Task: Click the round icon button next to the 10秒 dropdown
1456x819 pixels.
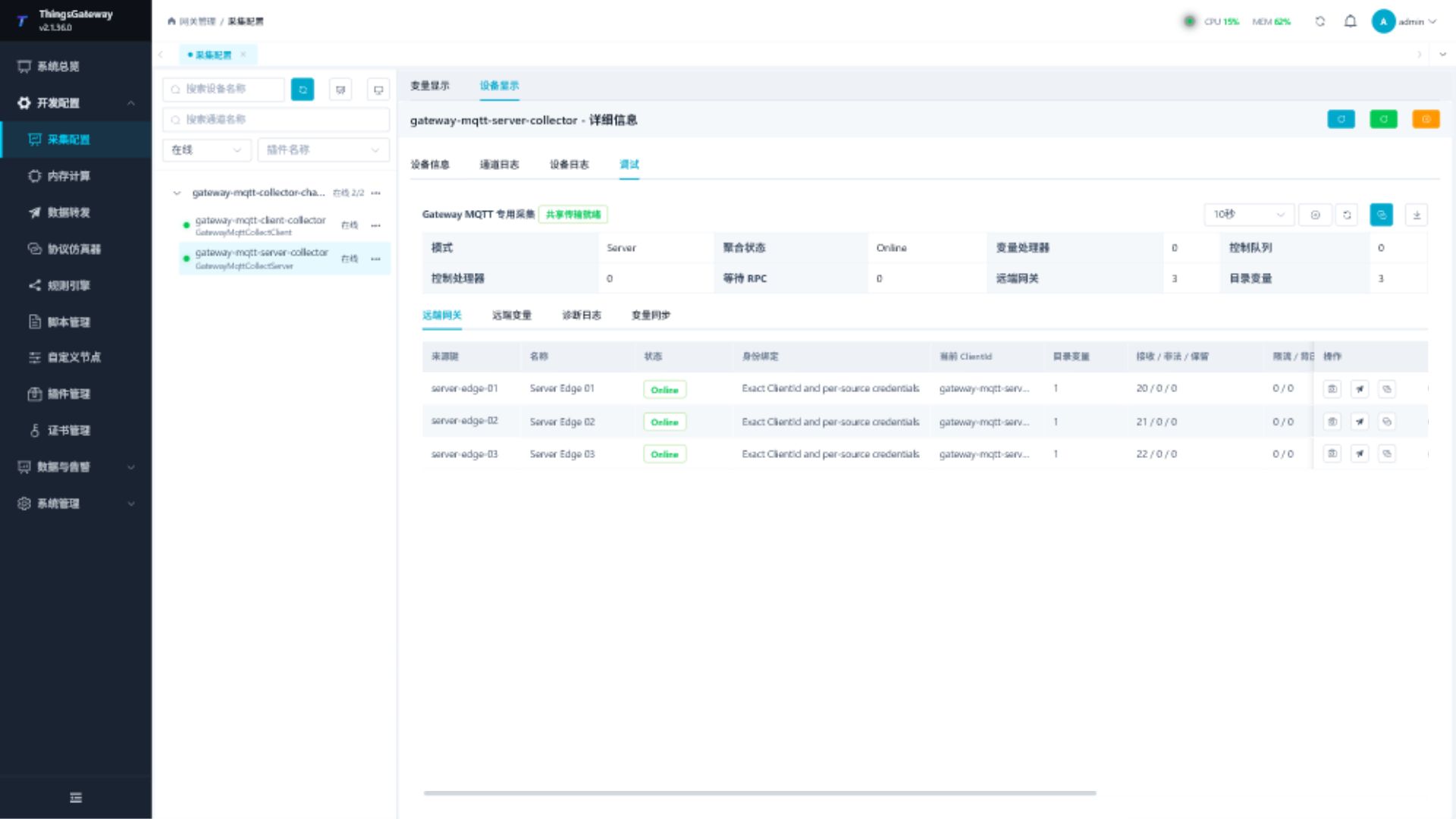Action: pyautogui.click(x=1316, y=215)
